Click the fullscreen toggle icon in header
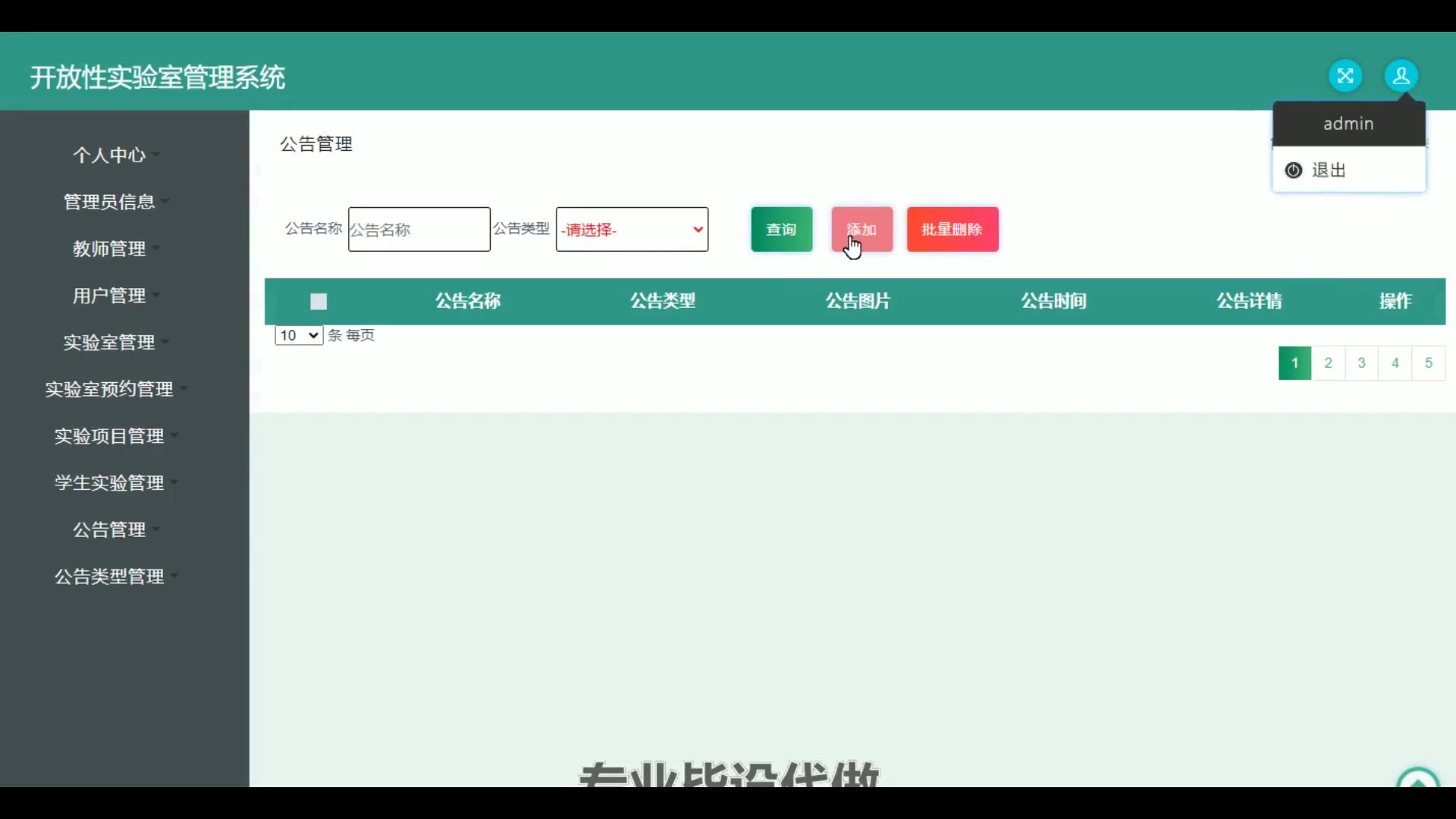 (1345, 76)
